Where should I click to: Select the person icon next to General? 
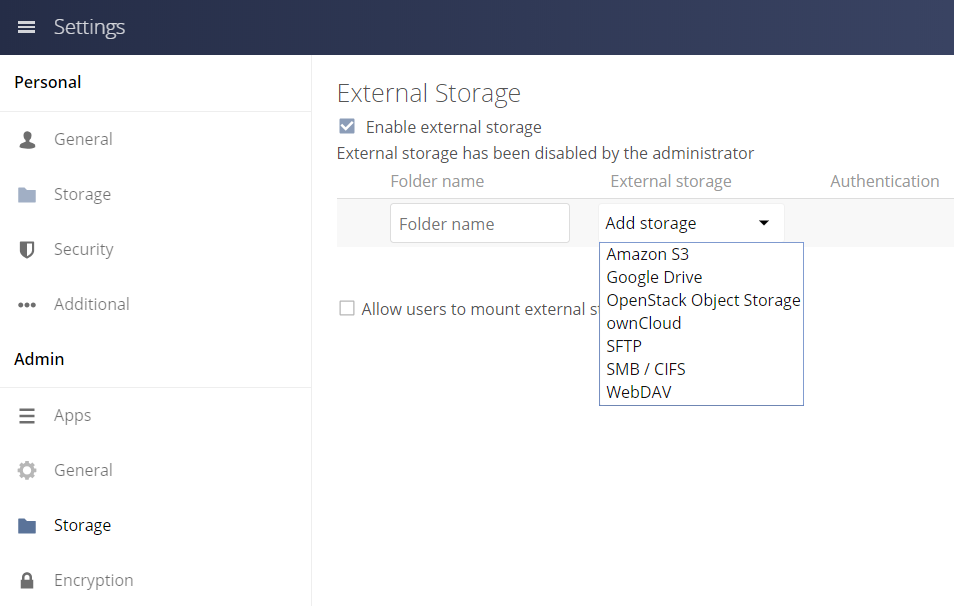(x=27, y=139)
